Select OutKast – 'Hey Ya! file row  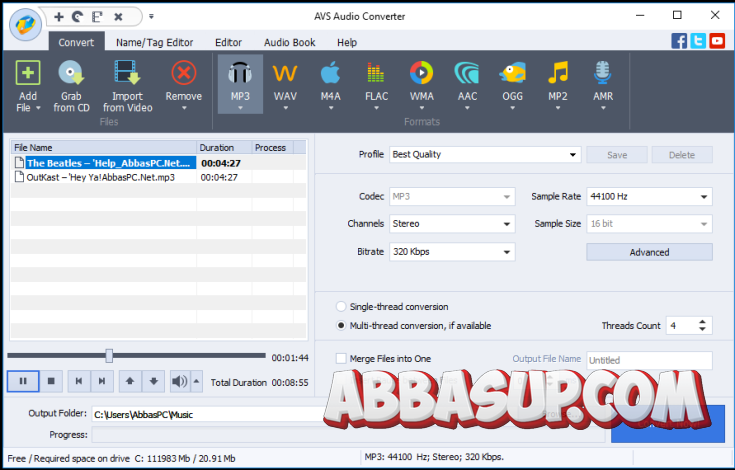click(x=158, y=177)
